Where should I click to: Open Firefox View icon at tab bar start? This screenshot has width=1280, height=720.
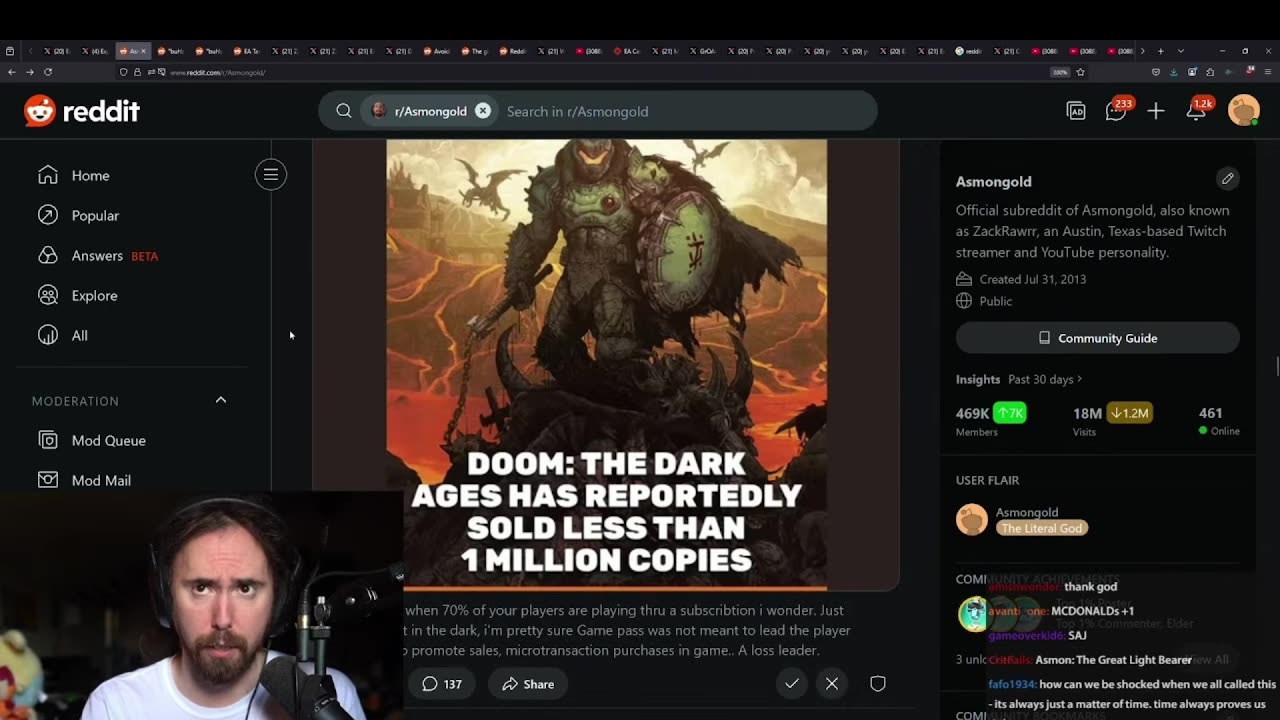(10, 51)
